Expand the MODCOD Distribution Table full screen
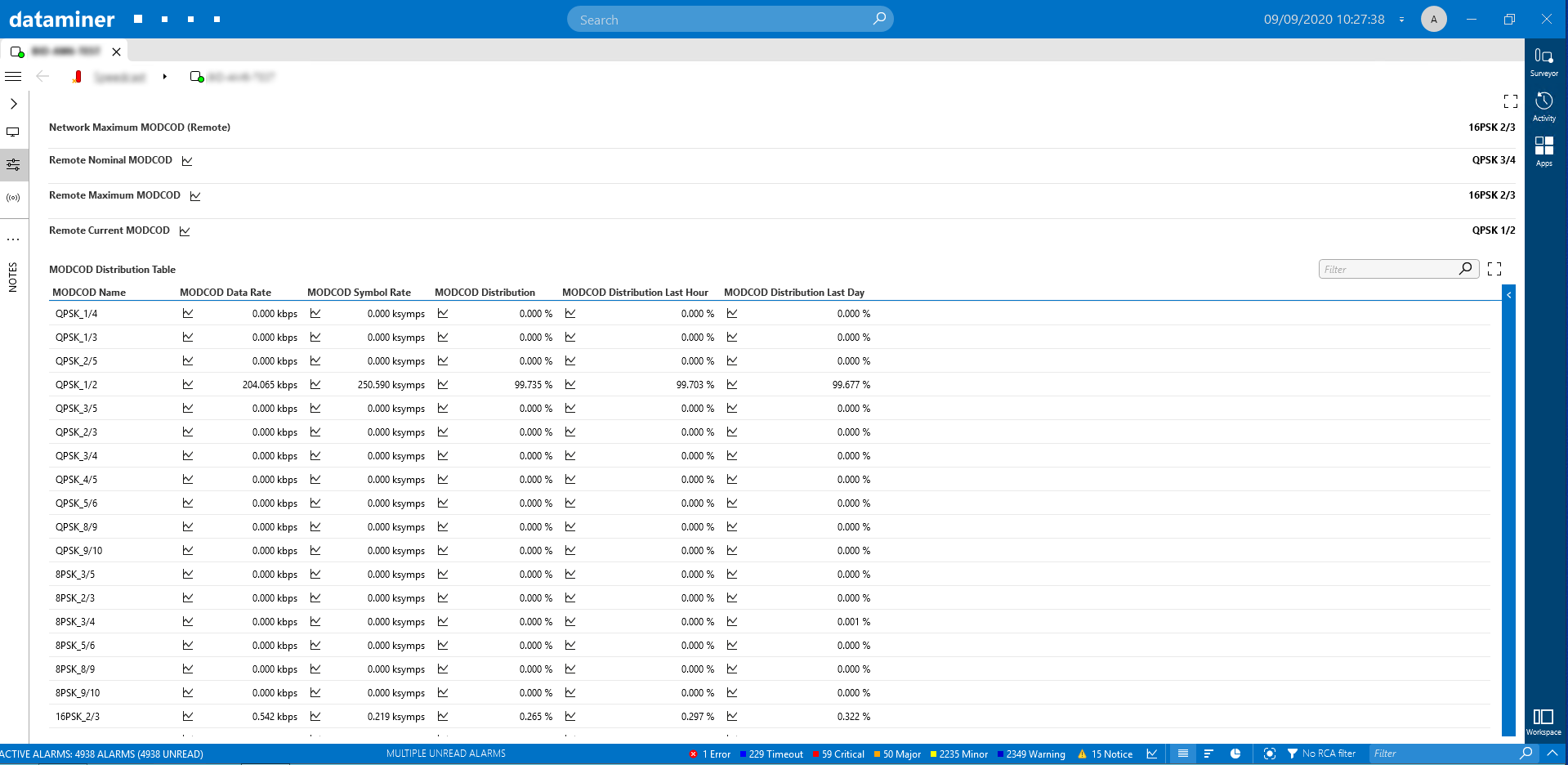Screen dimensions: 1568x765 1494,269
